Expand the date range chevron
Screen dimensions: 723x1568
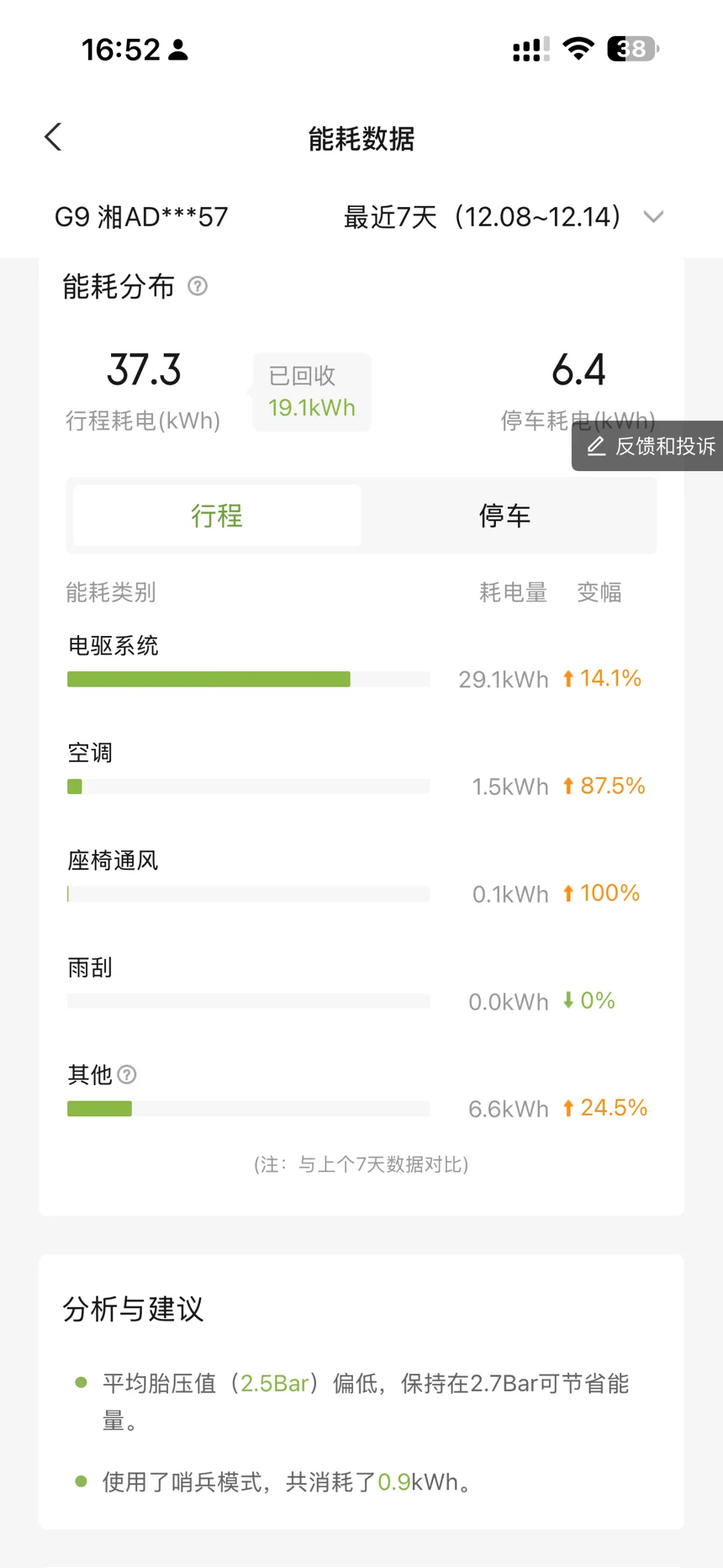tap(653, 217)
